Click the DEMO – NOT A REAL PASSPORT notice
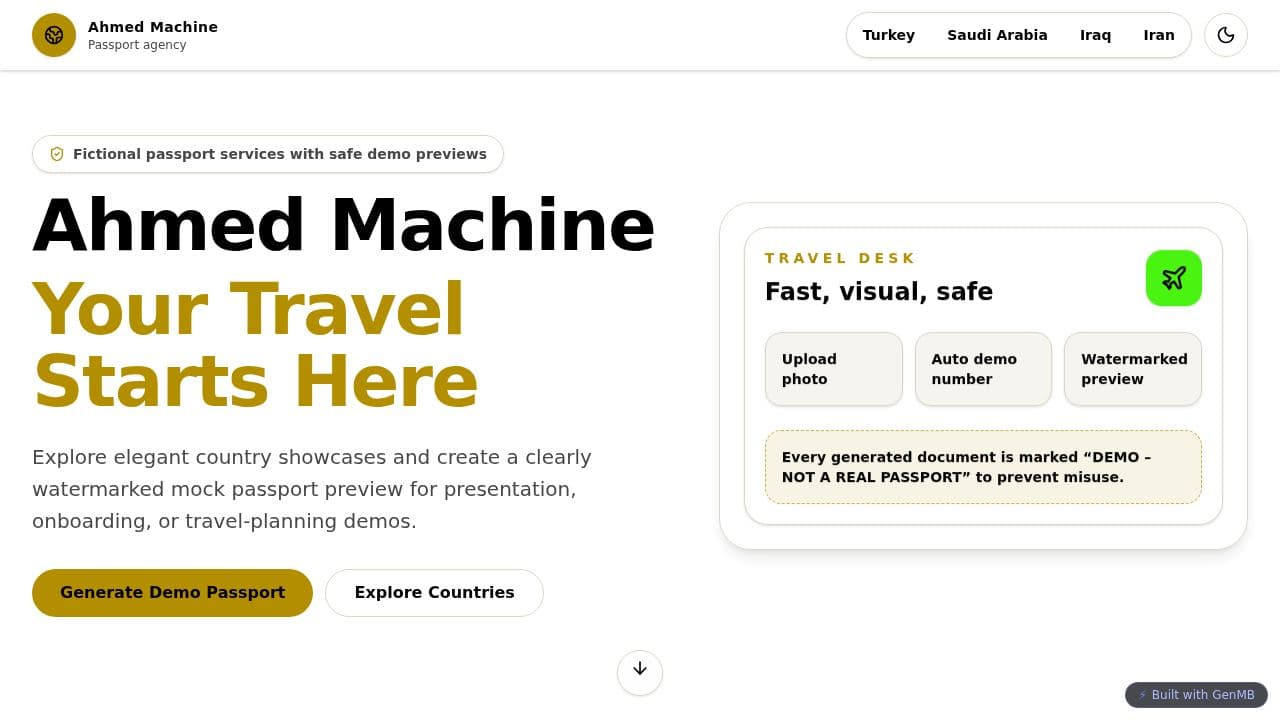Viewport: 1280px width, 720px height. [x=983, y=467]
